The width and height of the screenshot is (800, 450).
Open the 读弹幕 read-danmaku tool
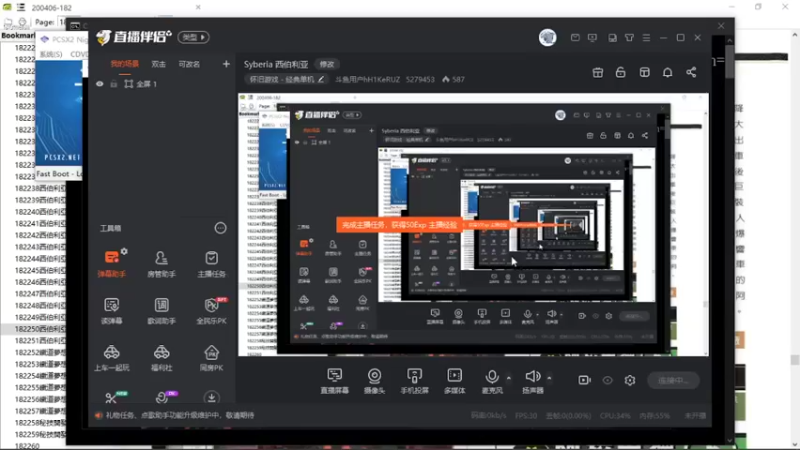pos(111,311)
